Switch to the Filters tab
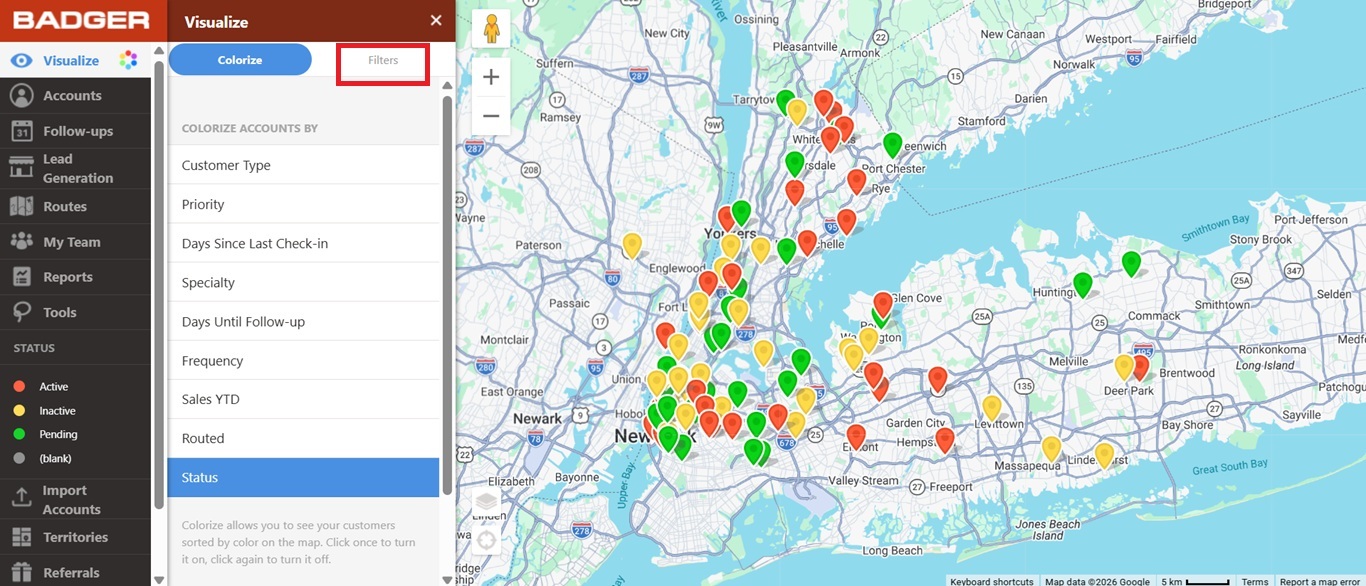The image size is (1366, 586). click(x=383, y=61)
